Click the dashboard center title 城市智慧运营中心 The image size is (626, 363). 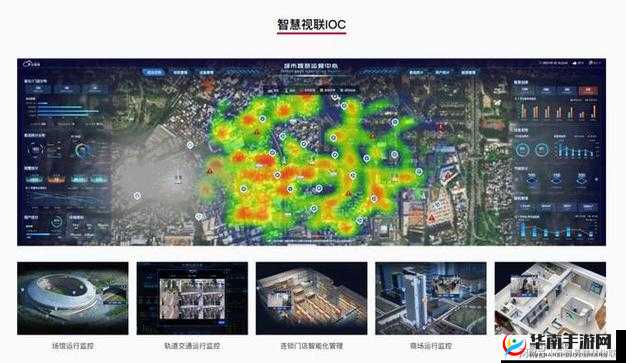[x=311, y=66]
